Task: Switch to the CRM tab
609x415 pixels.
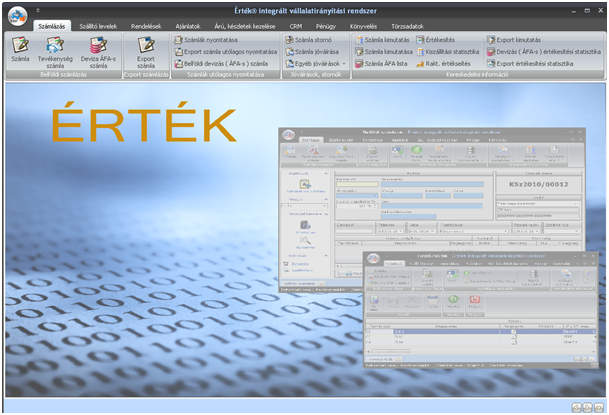Action: pos(296,26)
